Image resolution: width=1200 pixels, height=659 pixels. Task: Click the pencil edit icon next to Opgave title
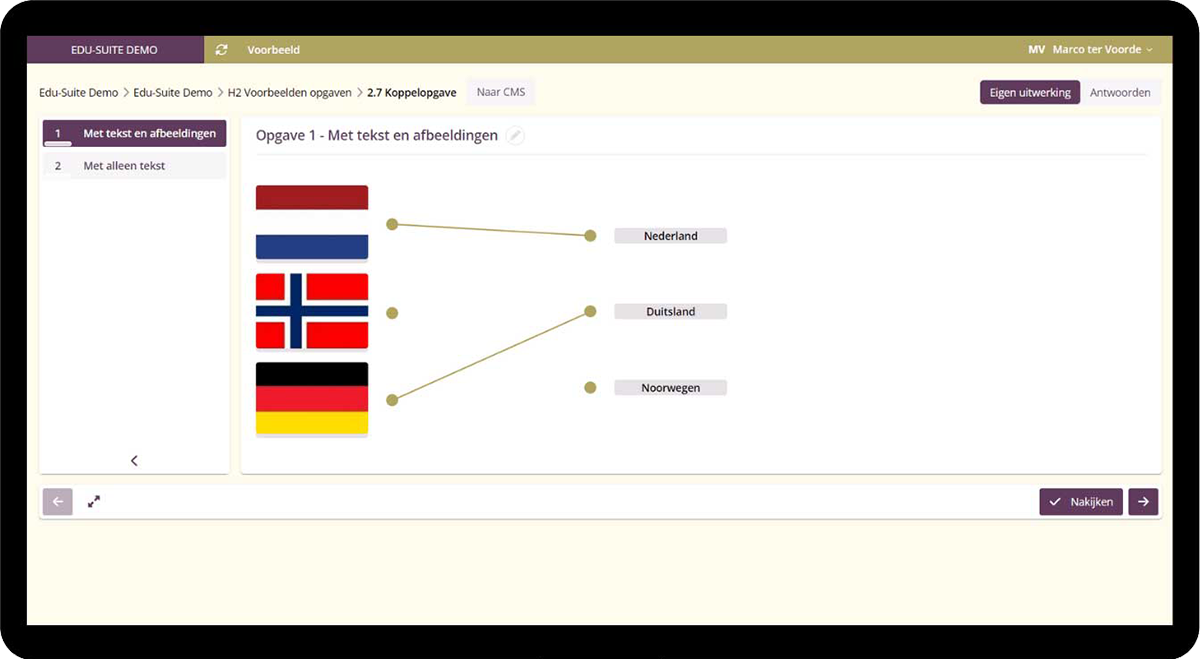pyautogui.click(x=515, y=136)
